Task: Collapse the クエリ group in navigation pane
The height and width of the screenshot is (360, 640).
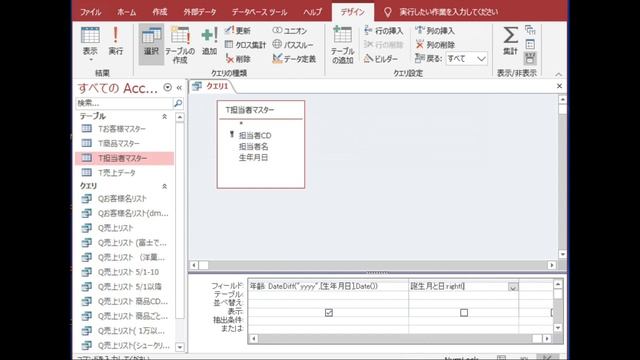Action: point(164,186)
